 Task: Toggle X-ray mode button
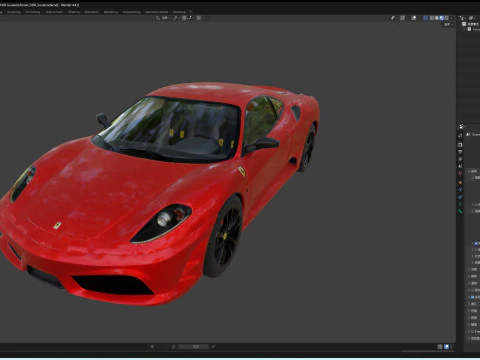(425, 18)
